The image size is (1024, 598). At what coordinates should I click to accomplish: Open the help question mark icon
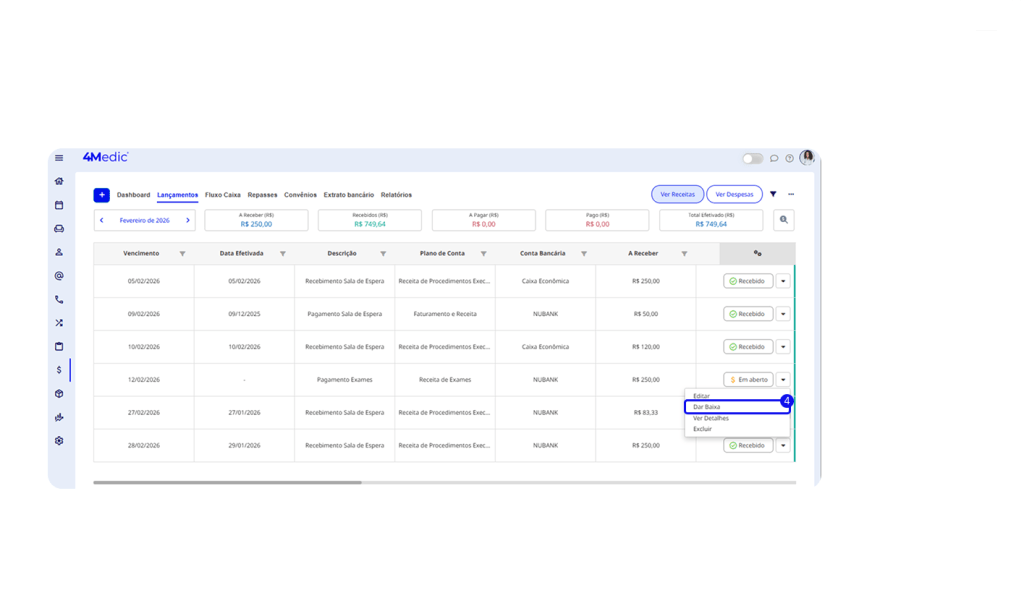click(x=789, y=158)
